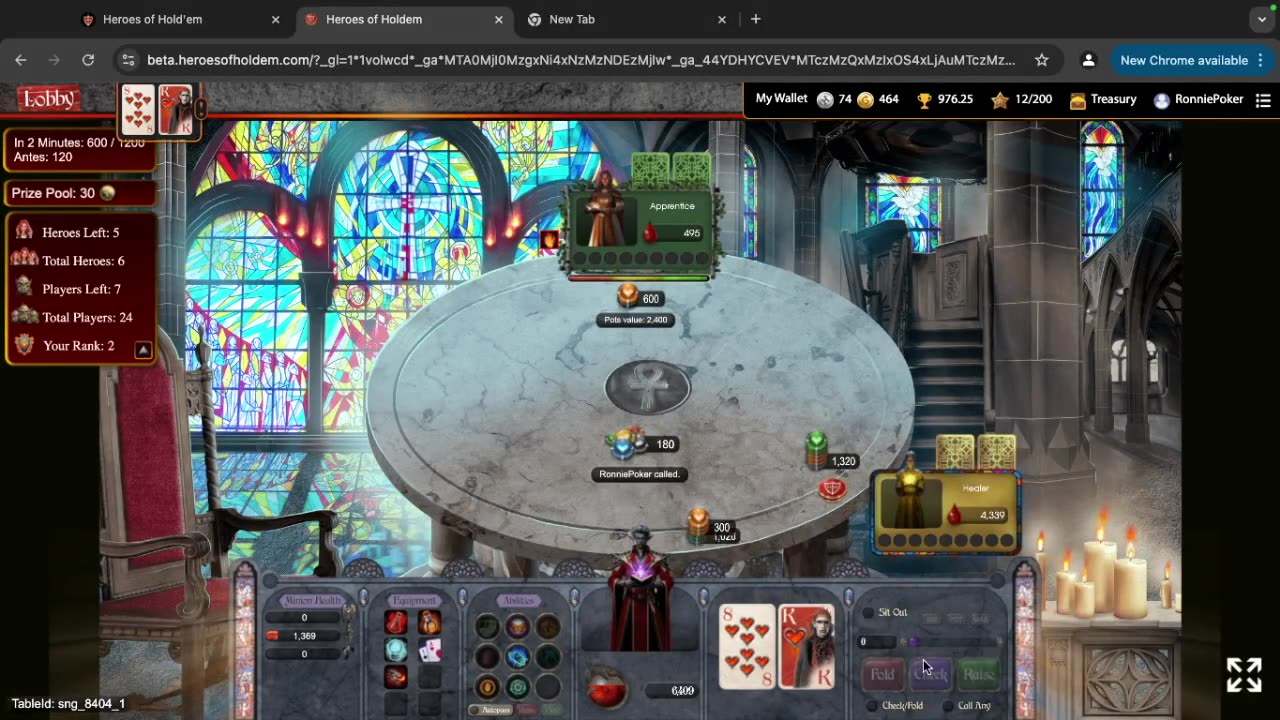Click the silver coin wallet balance icon
The image size is (1280, 720).
click(x=825, y=99)
